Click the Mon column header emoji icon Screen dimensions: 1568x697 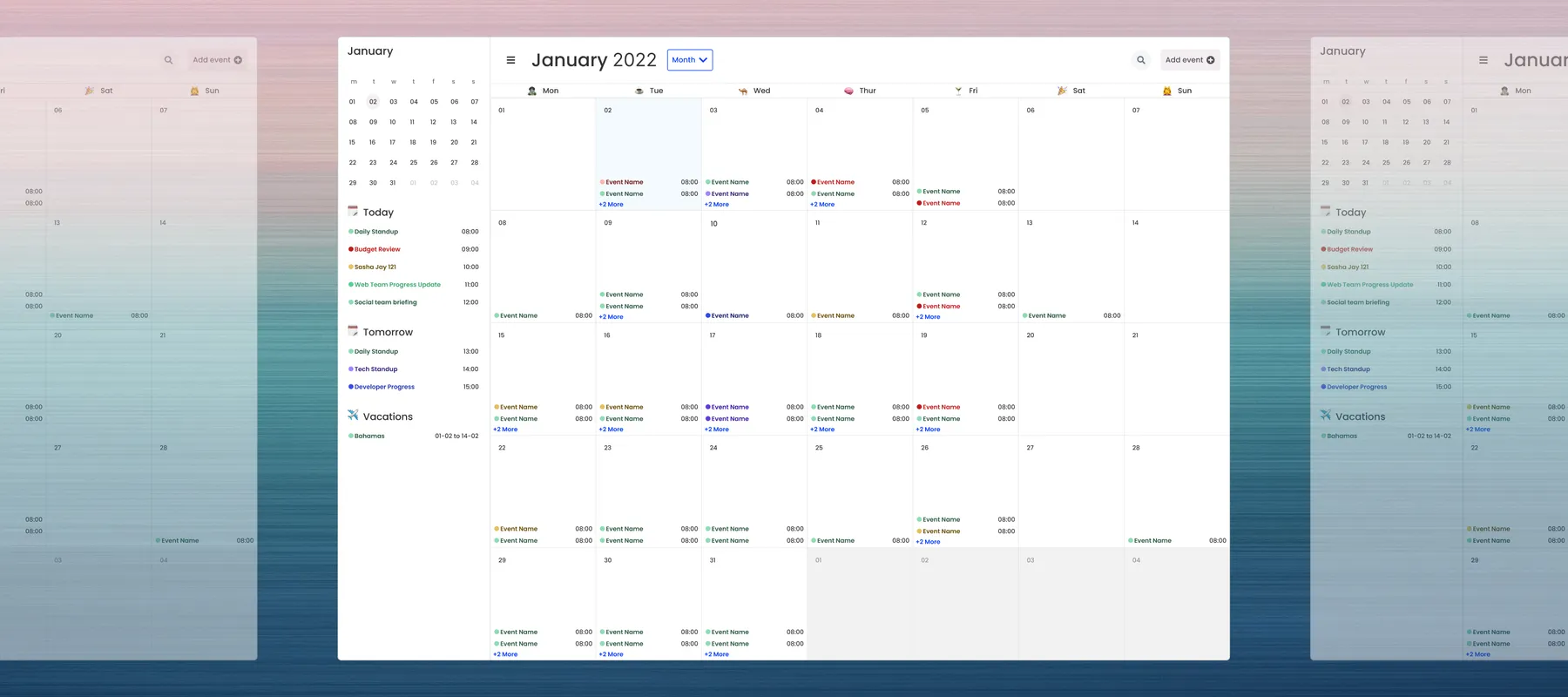(x=532, y=91)
